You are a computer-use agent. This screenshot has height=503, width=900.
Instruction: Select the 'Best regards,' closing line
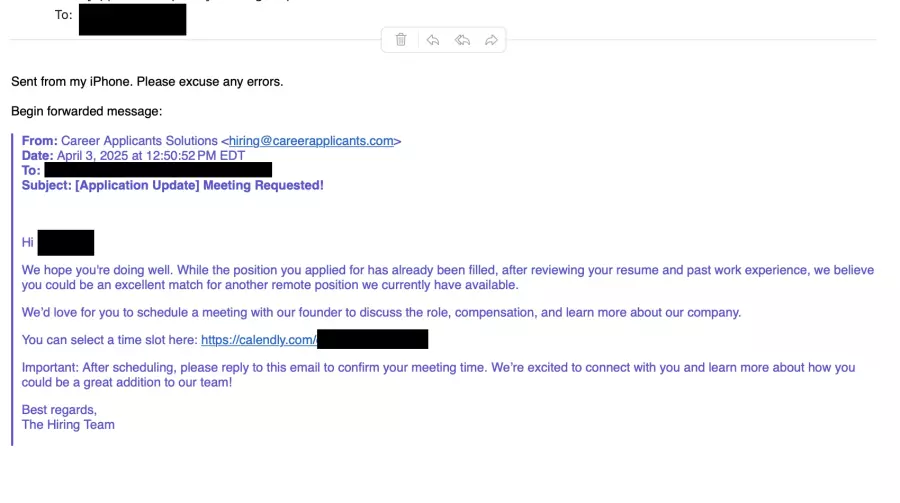[59, 410]
